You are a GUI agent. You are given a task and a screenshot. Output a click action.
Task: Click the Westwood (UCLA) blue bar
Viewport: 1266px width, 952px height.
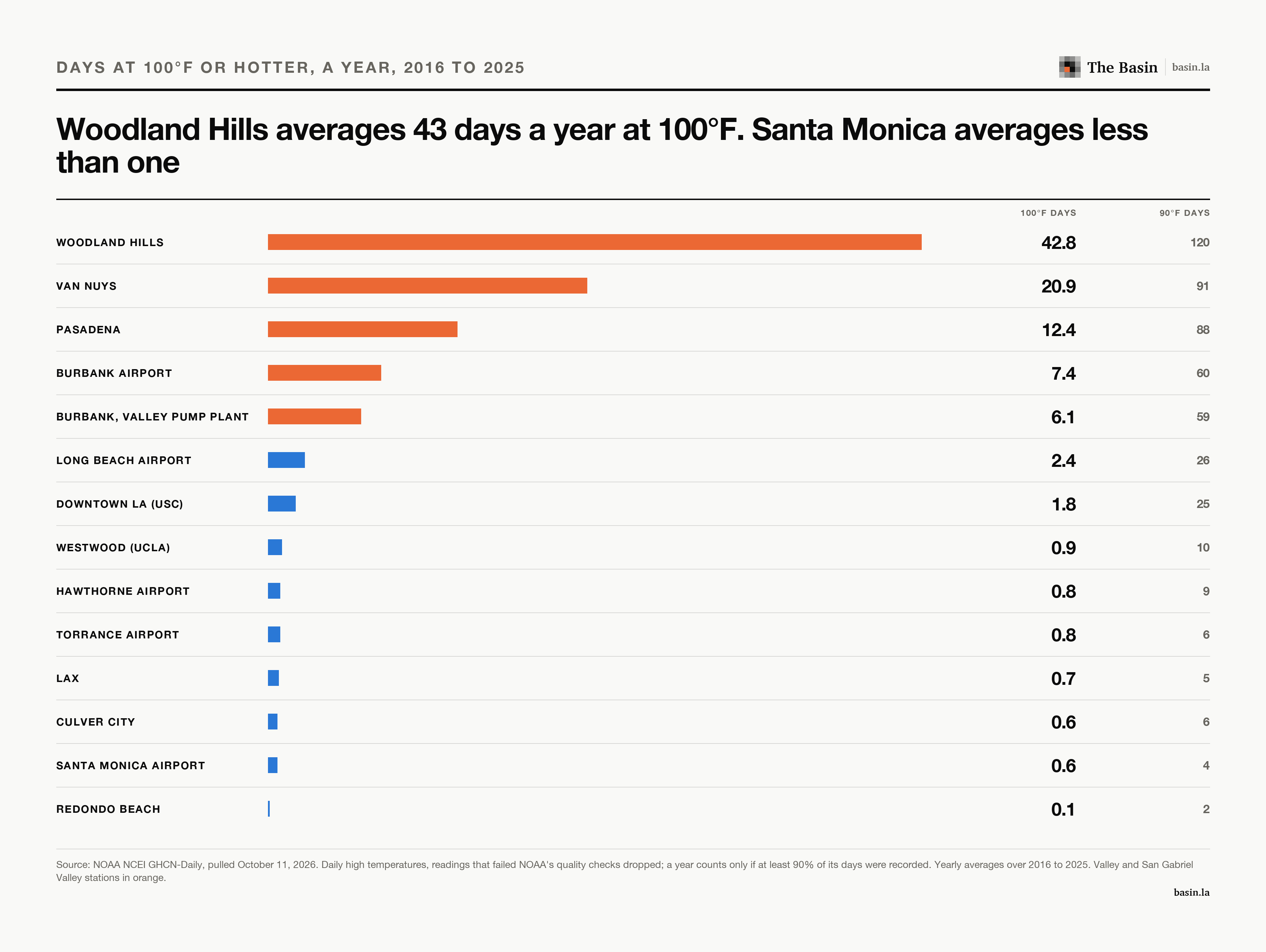click(x=275, y=547)
